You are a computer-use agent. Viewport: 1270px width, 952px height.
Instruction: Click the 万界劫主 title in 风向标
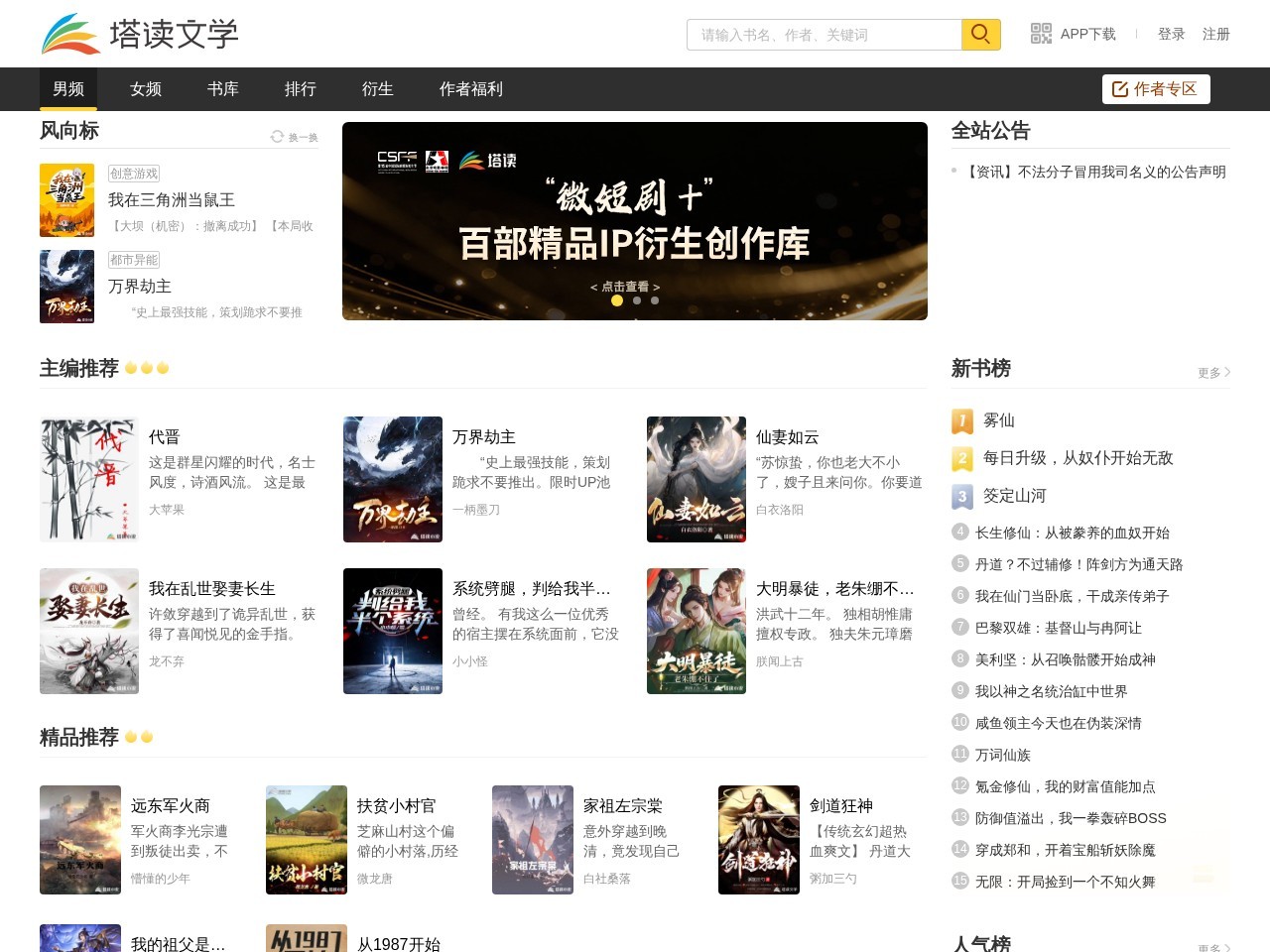[x=140, y=287]
